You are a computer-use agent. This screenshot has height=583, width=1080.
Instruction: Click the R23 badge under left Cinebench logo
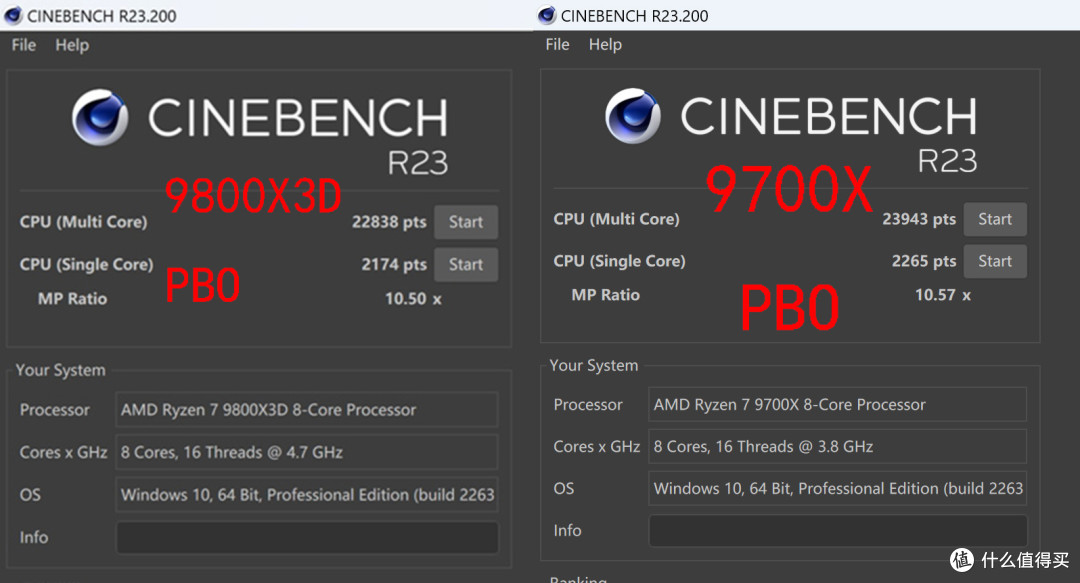(x=418, y=160)
